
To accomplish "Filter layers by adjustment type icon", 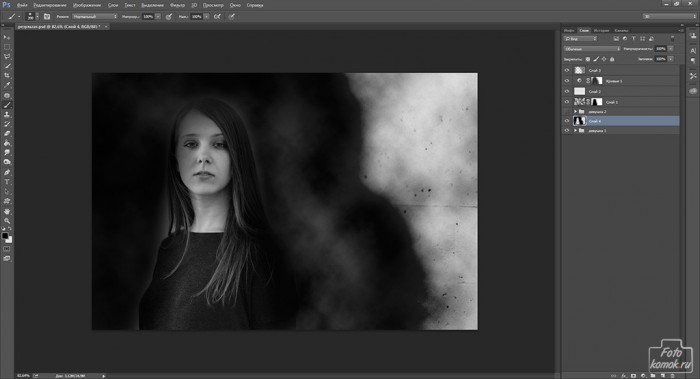I will pos(625,39).
